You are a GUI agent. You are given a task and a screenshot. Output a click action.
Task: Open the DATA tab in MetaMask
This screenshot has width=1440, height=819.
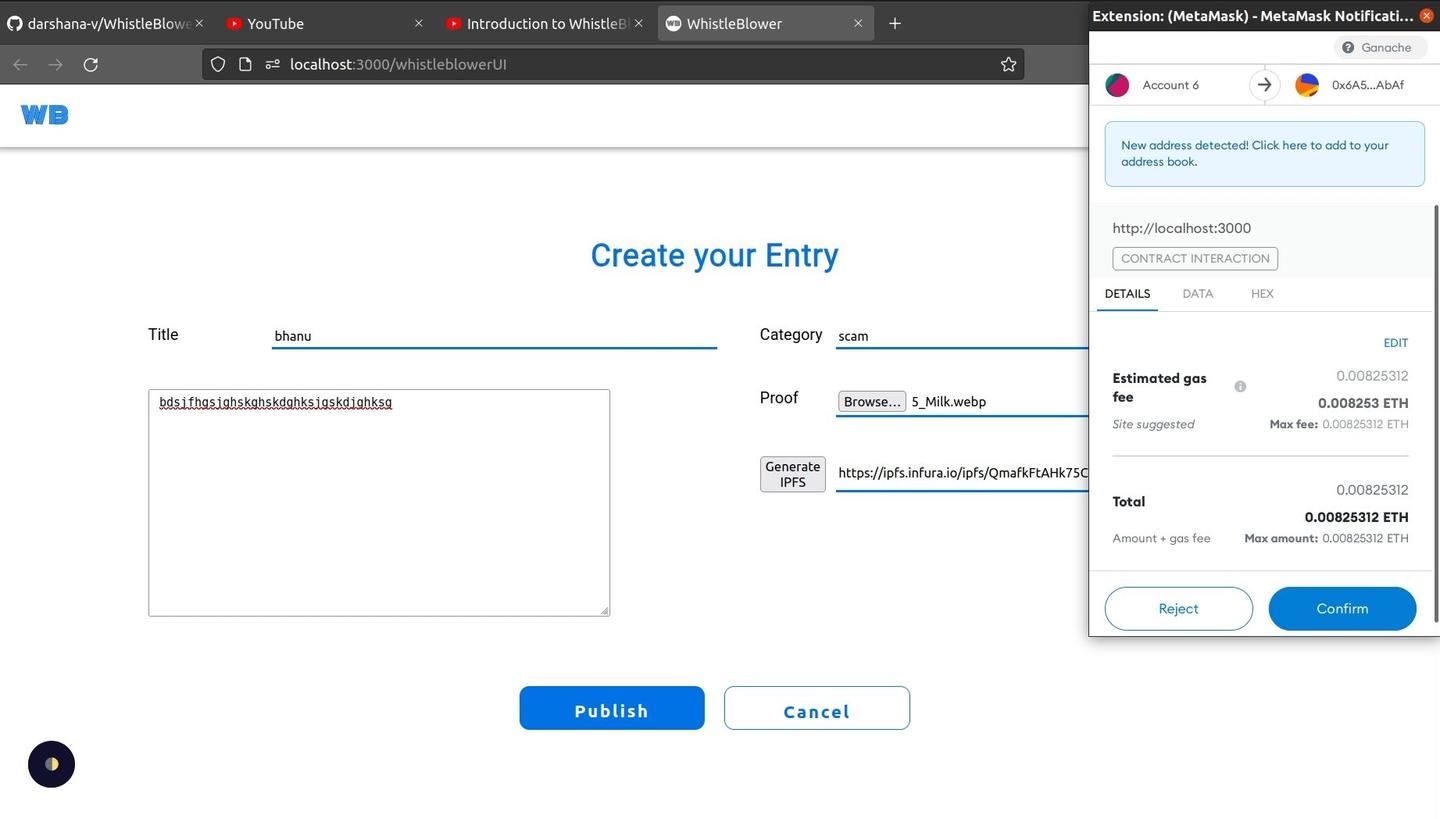[x=1197, y=294]
